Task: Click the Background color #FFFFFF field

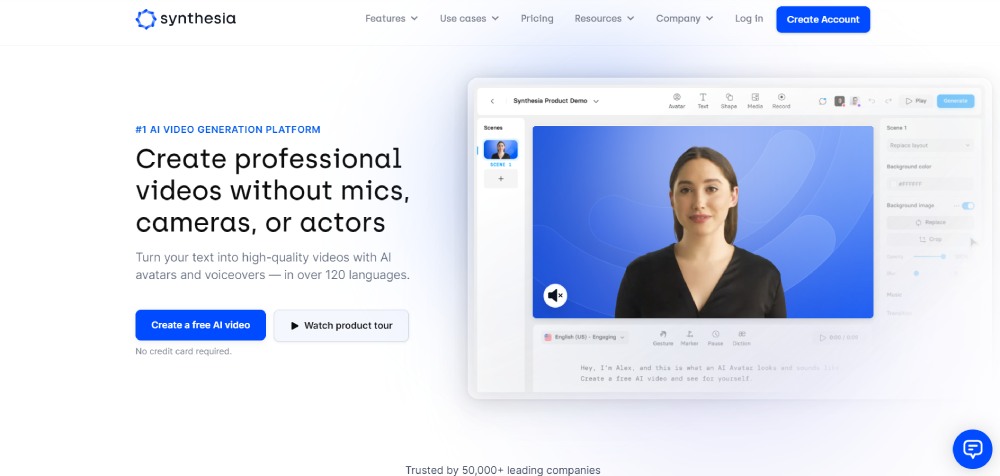Action: tap(930, 184)
